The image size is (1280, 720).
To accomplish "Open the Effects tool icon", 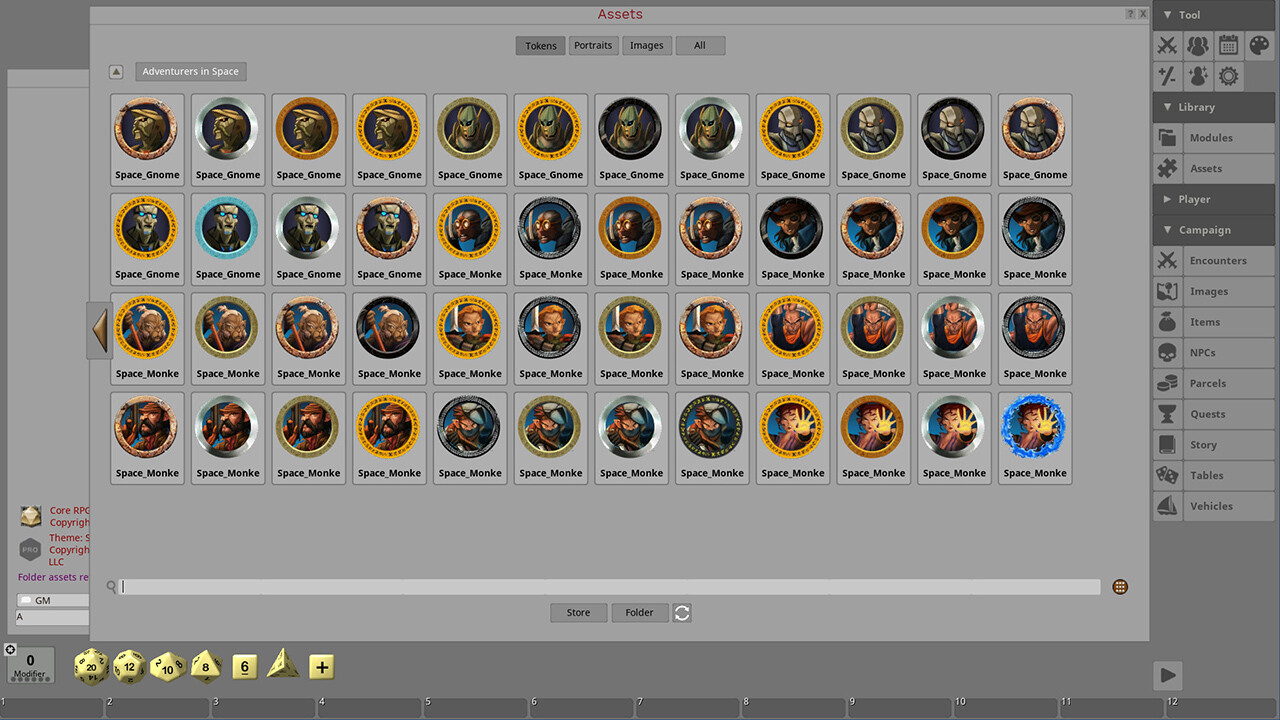I will click(1197, 76).
